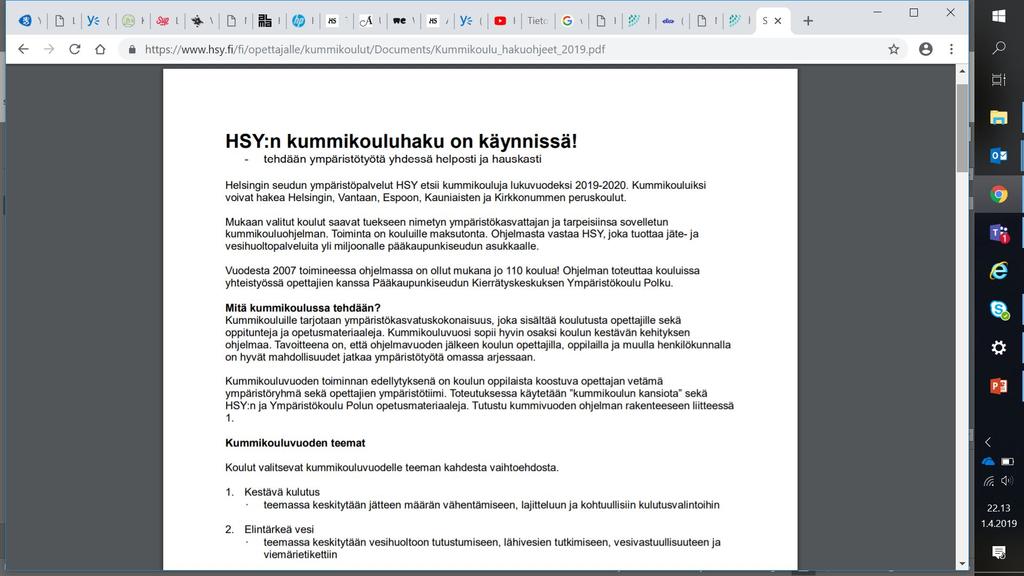1024x576 pixels.
Task: Open Outlook from the taskbar
Action: coord(999,155)
